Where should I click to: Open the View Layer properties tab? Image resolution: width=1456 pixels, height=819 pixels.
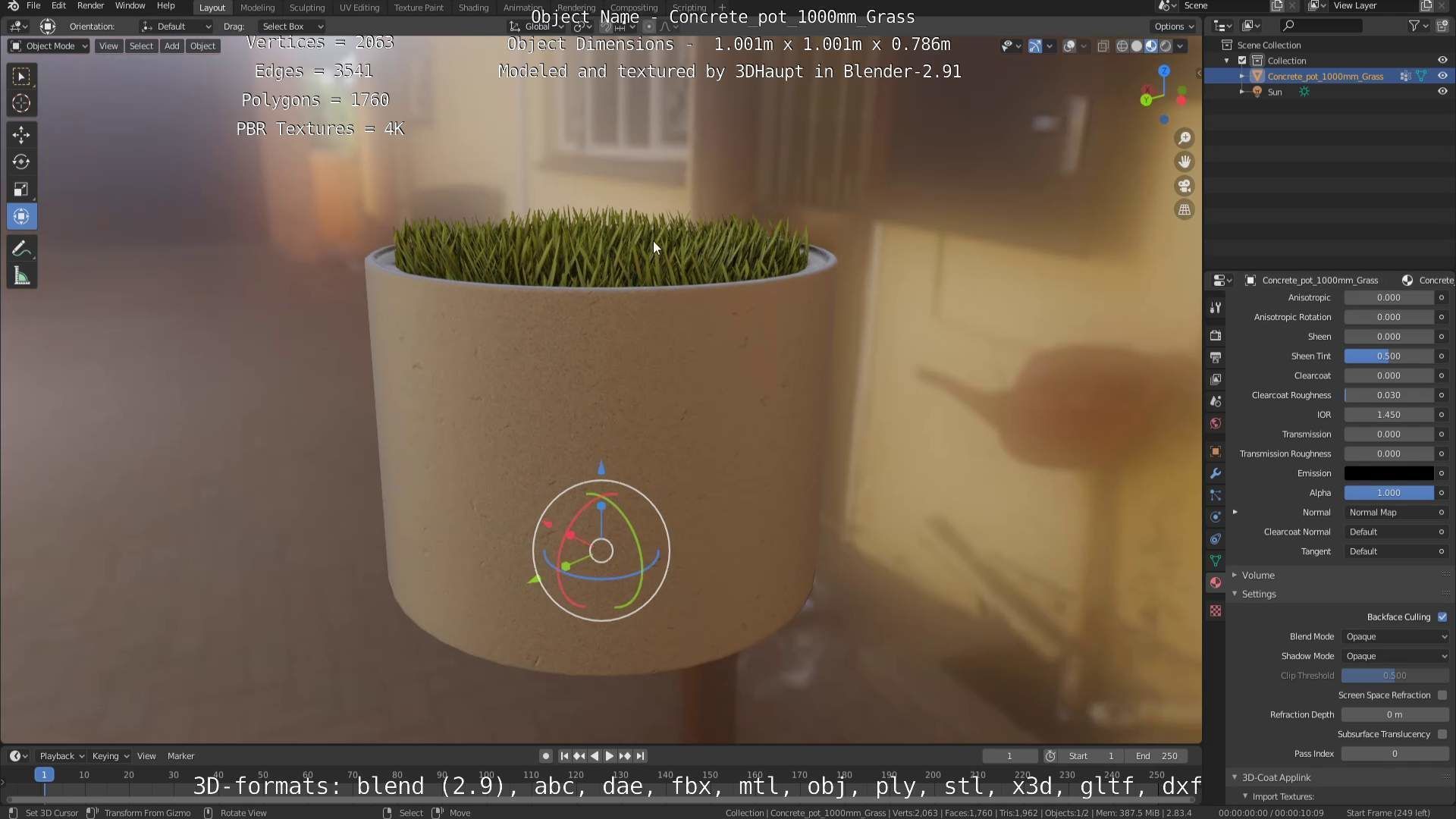1216,379
